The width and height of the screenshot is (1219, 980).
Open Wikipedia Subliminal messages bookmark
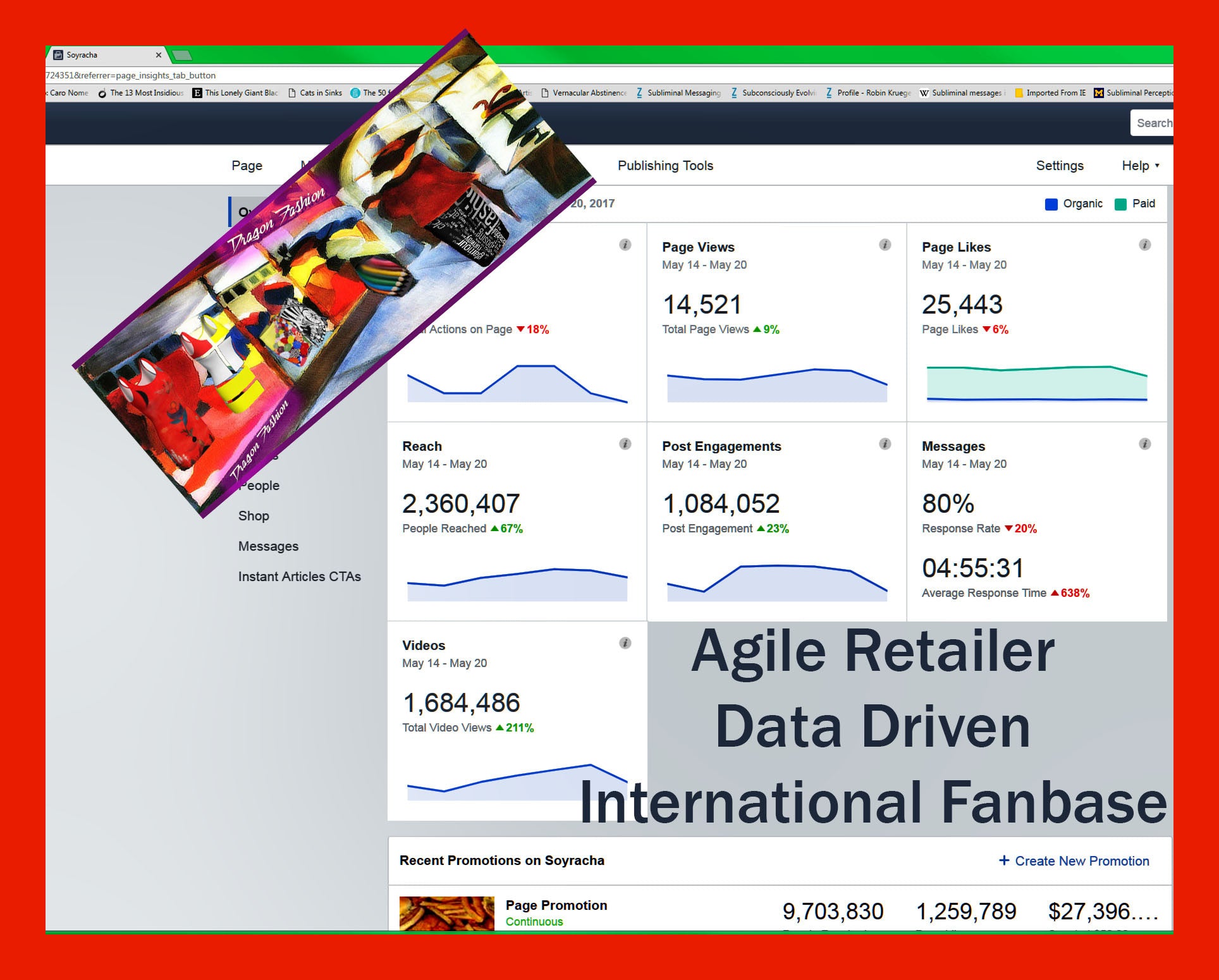(x=962, y=93)
